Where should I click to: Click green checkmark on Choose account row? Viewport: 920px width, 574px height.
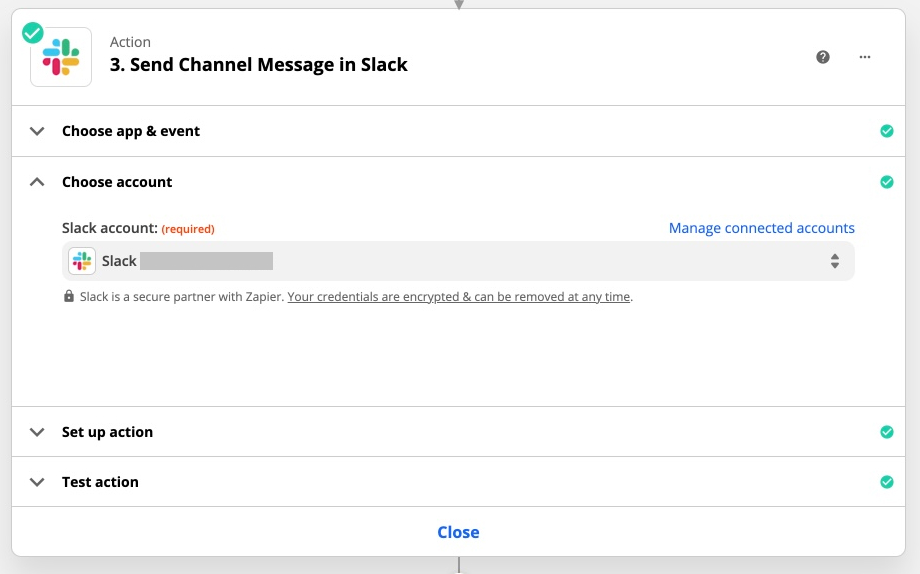[886, 182]
